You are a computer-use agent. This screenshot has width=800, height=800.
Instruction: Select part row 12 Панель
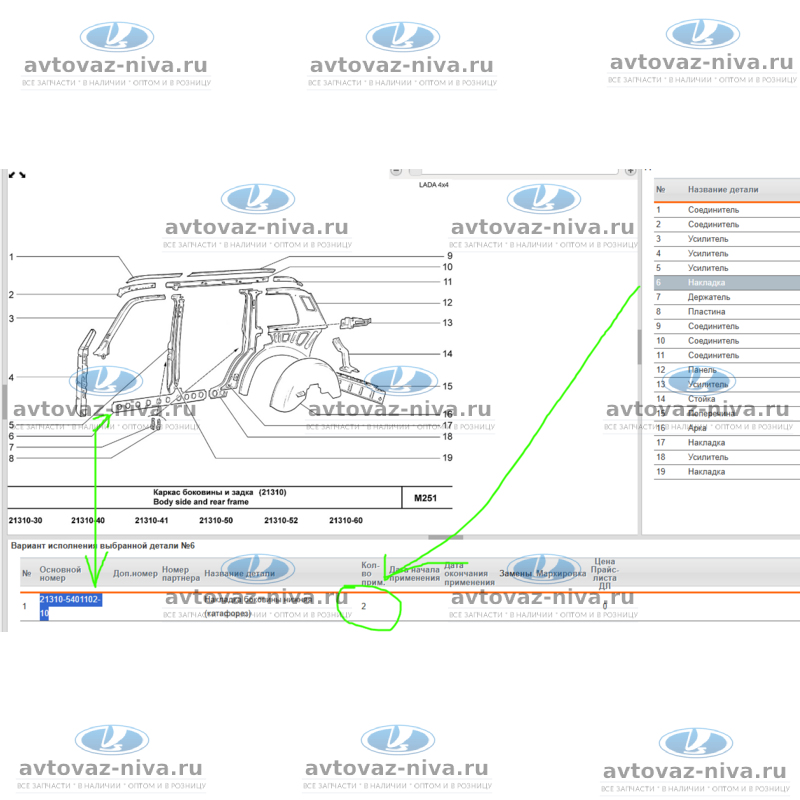click(727, 370)
